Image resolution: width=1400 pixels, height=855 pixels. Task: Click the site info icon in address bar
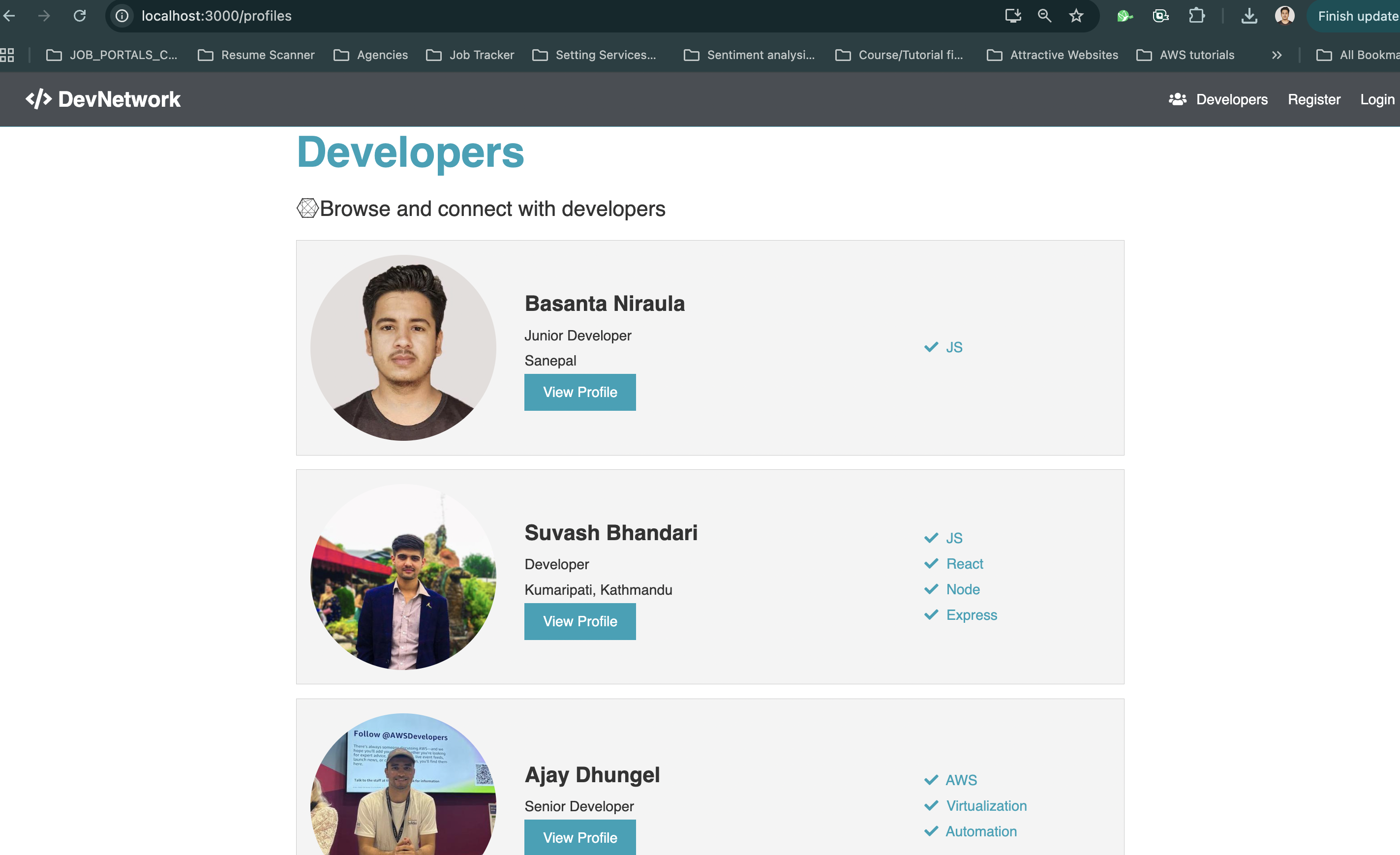coord(121,15)
